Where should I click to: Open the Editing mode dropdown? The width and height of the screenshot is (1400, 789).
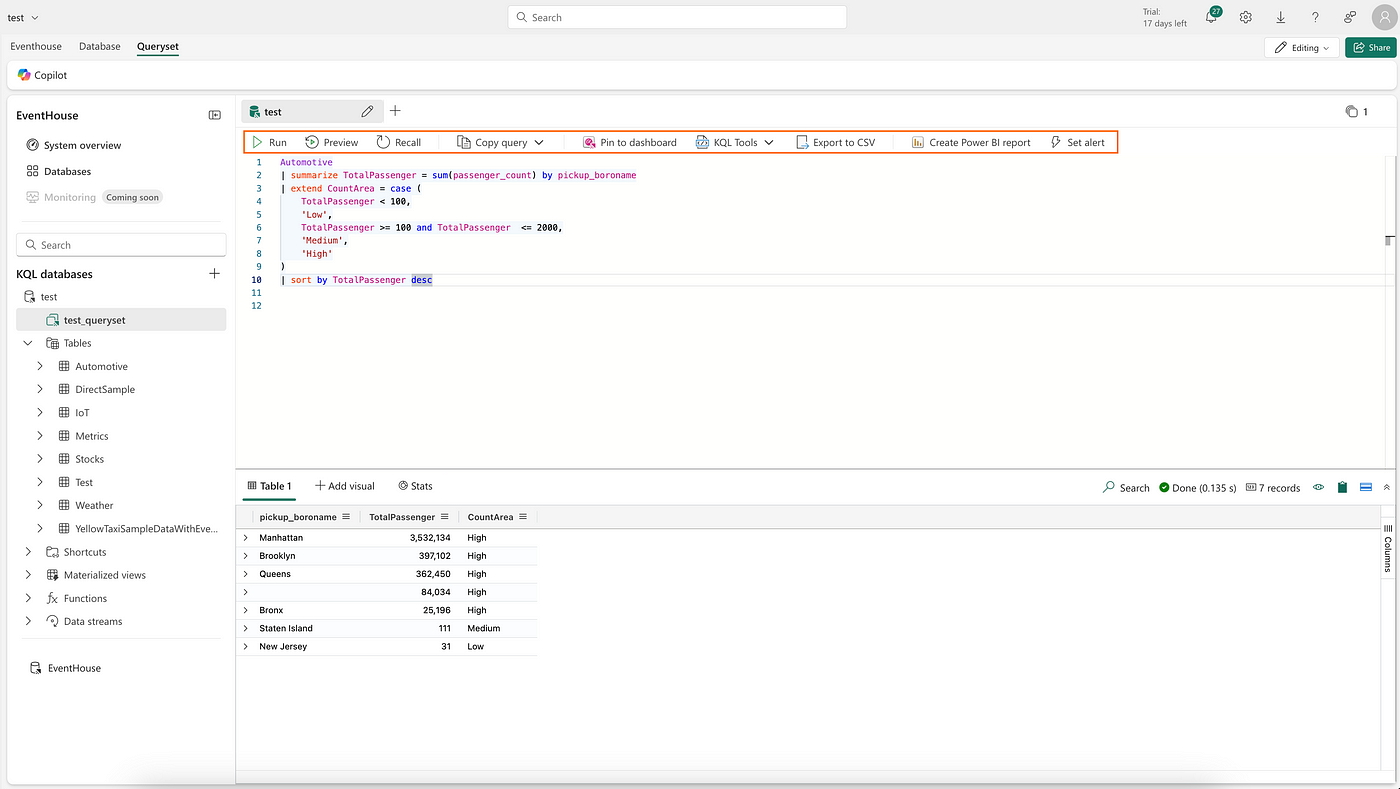click(1301, 47)
